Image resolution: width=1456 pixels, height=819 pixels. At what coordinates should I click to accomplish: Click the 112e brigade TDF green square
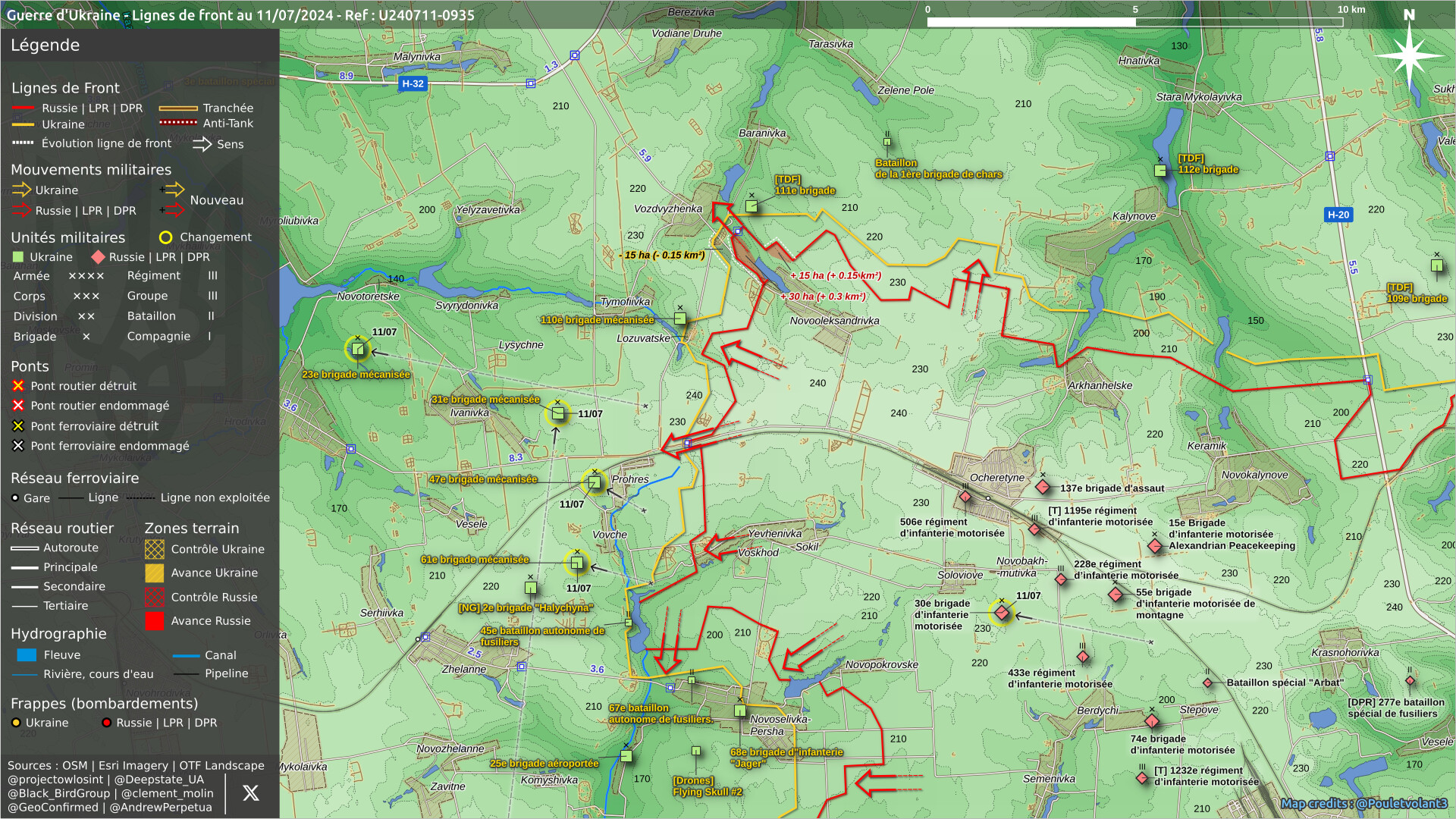[1159, 171]
